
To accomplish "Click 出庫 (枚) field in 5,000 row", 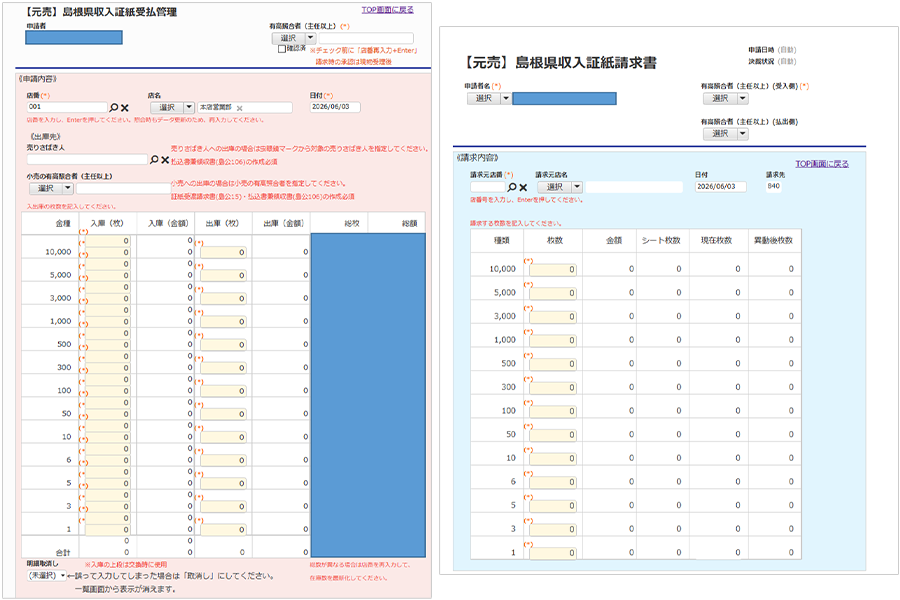I will 223,276.
